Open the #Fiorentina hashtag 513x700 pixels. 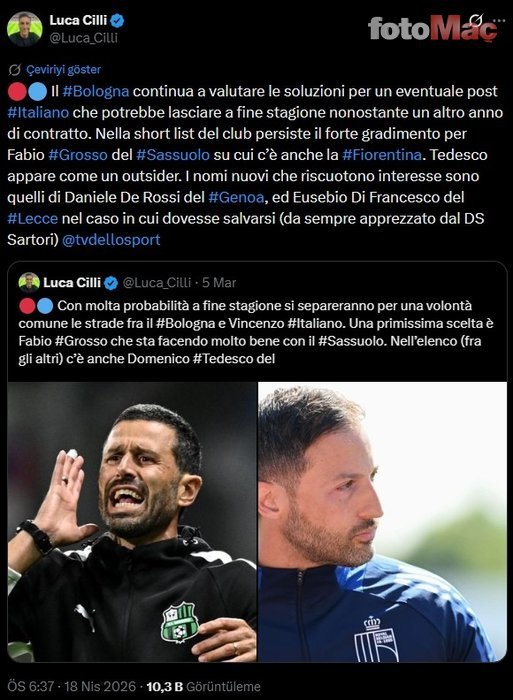382,154
